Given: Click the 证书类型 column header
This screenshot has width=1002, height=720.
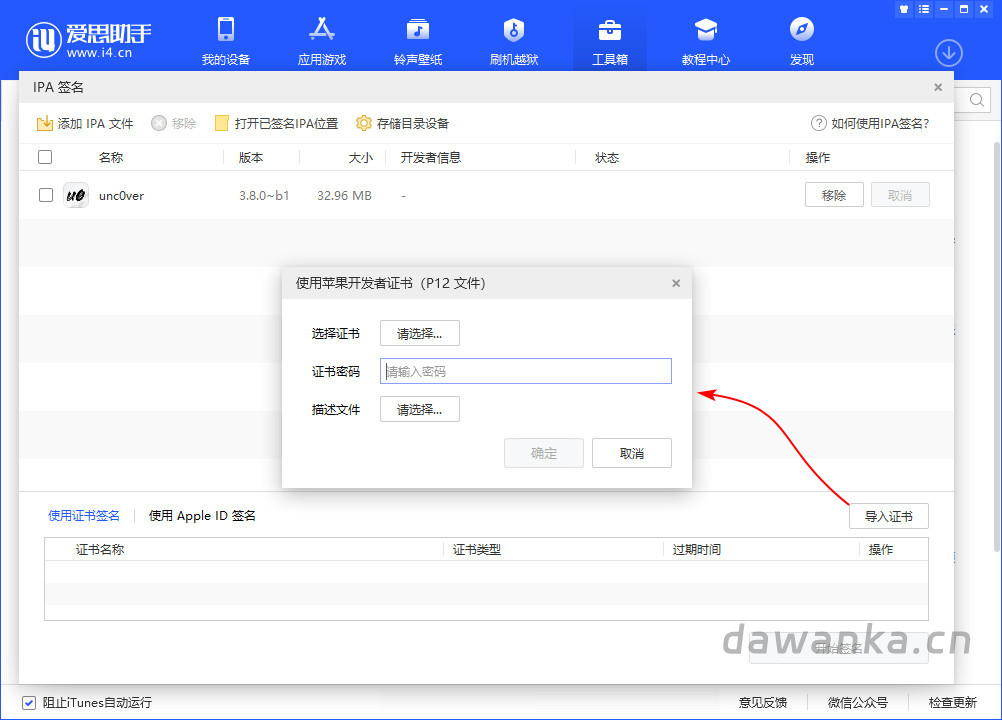Looking at the screenshot, I should tap(477, 549).
